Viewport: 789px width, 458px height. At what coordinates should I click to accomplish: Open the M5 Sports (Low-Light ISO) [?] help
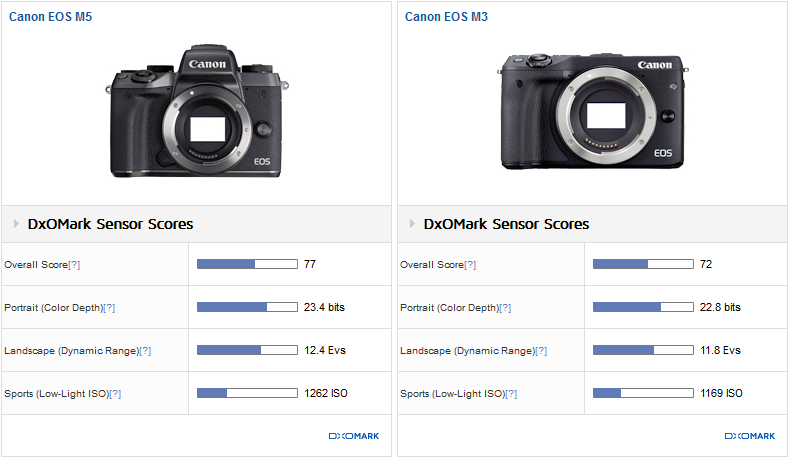click(x=115, y=394)
